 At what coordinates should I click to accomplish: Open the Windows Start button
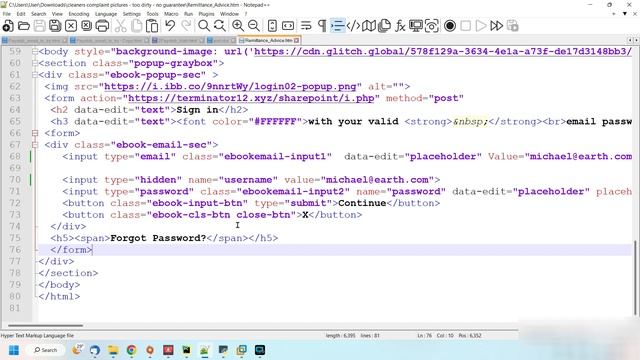point(14,350)
